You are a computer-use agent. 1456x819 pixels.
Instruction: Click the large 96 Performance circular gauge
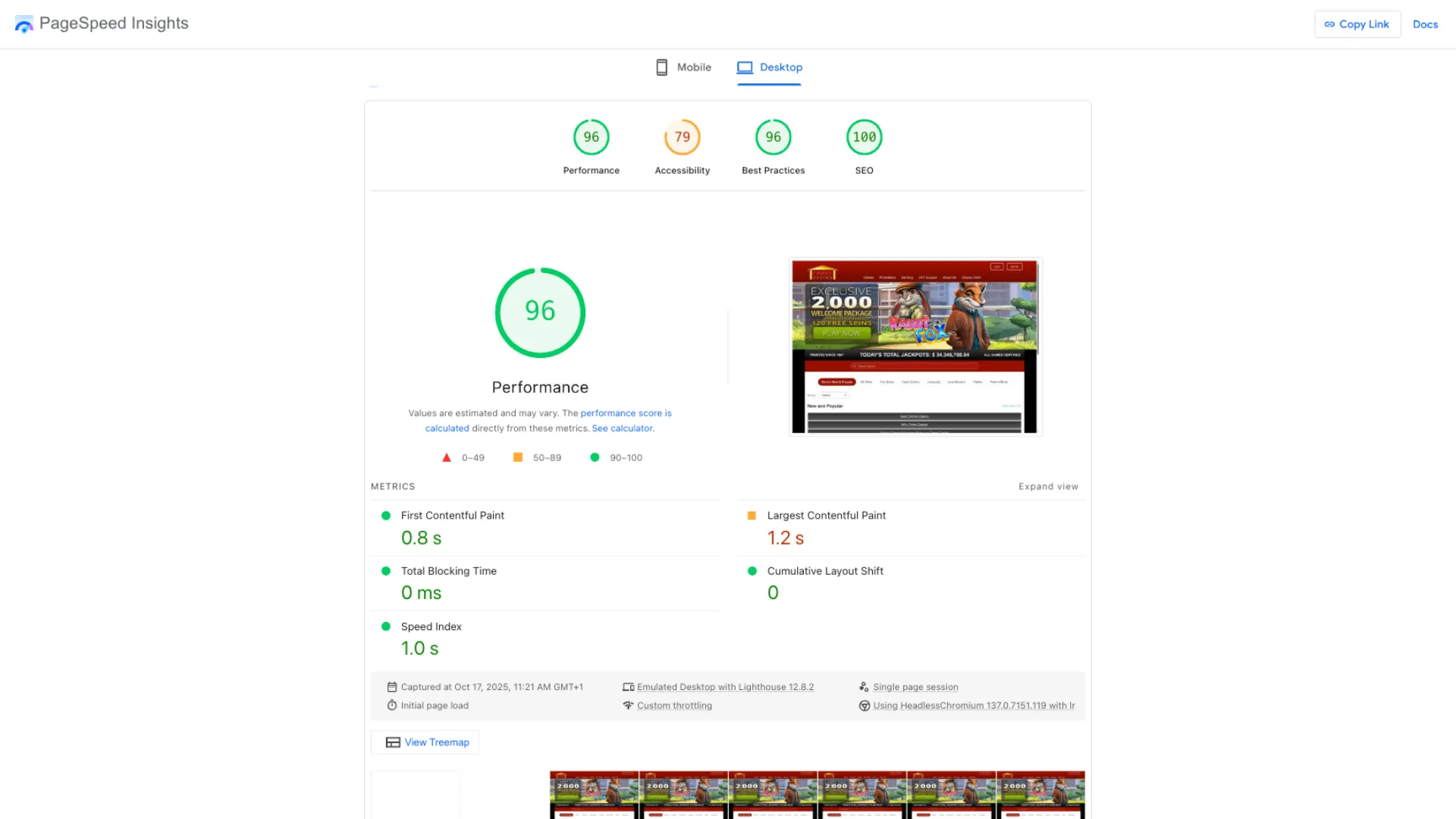point(540,312)
